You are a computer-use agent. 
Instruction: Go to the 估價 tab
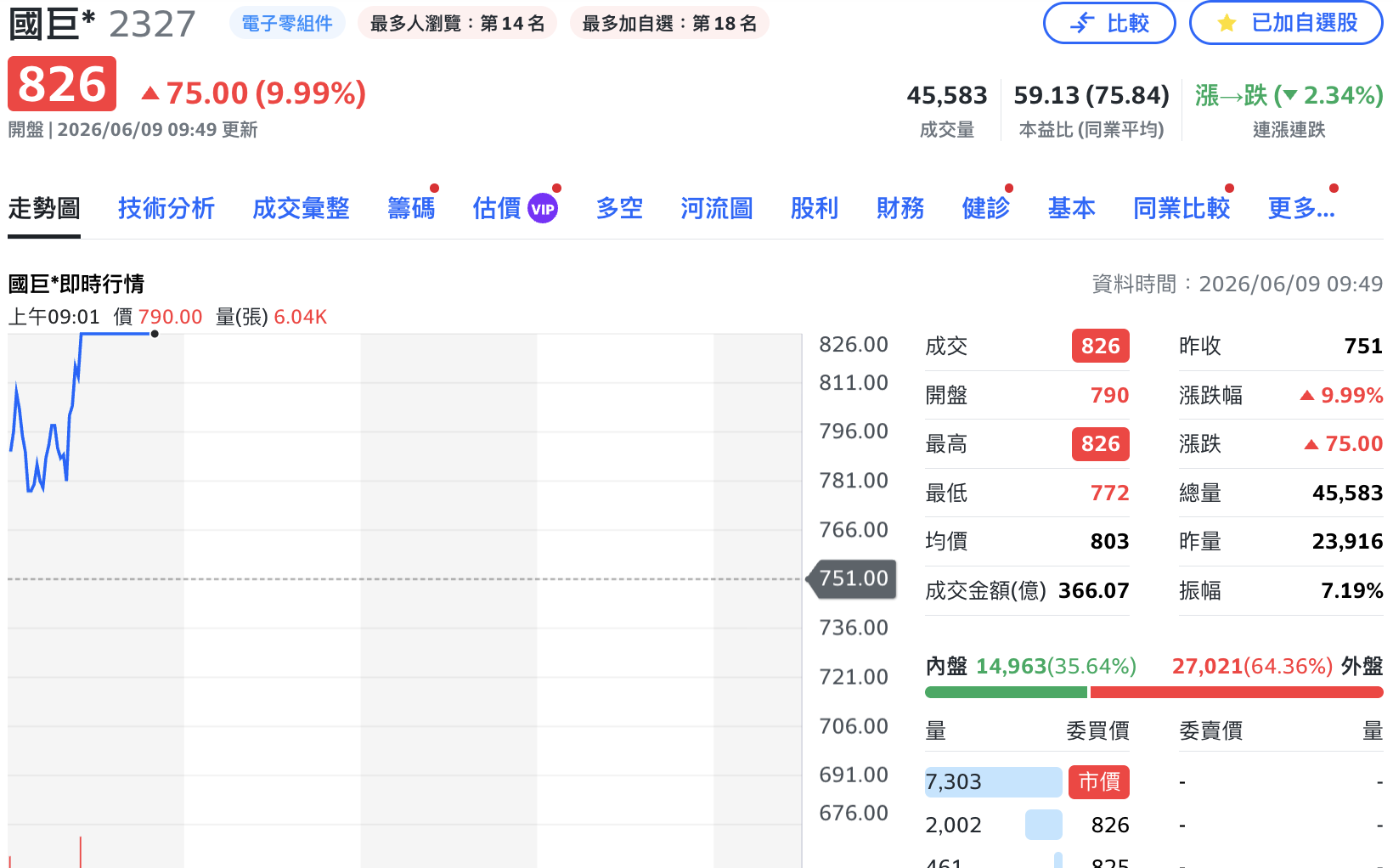[x=497, y=208]
